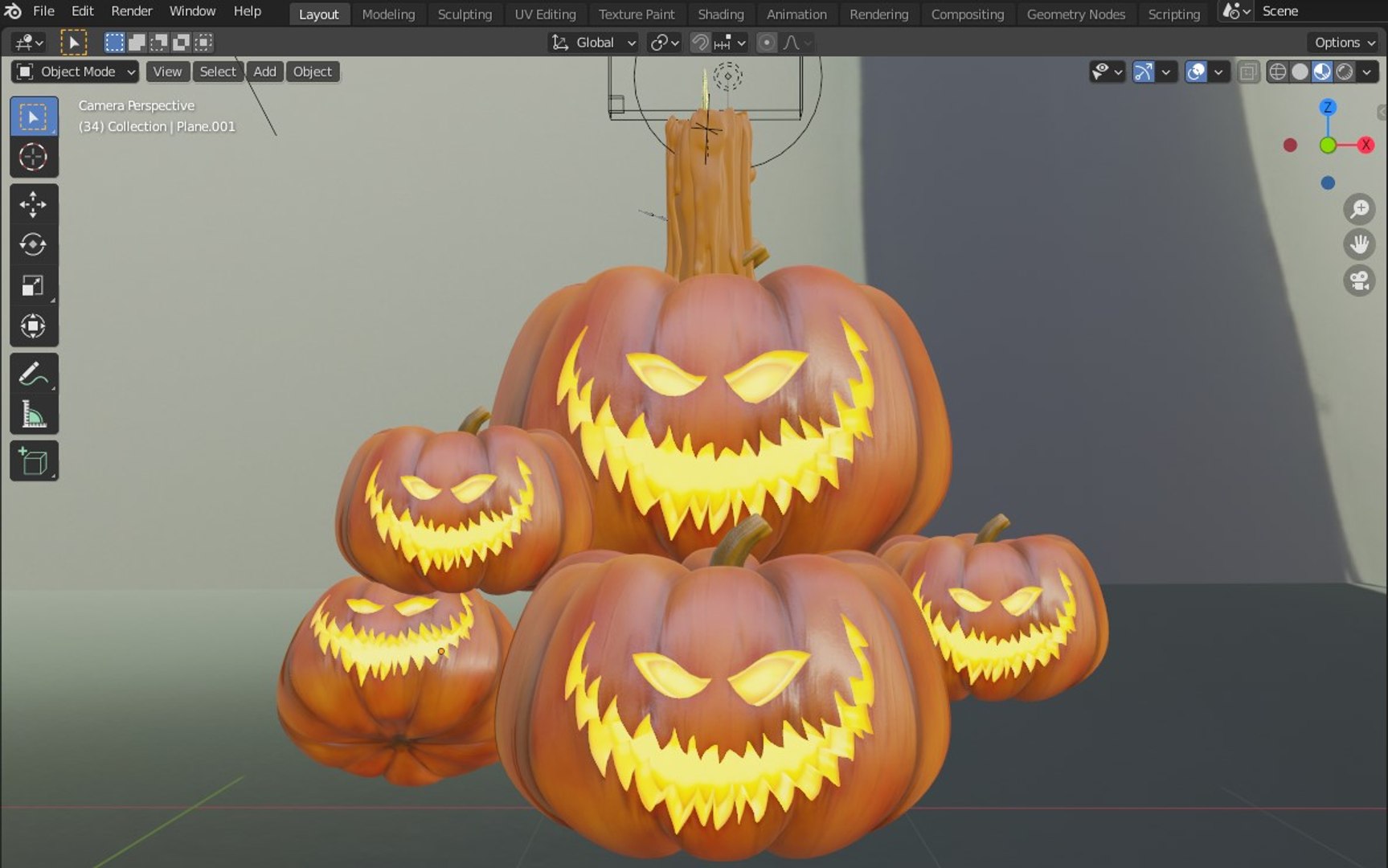Switch to the Sculpting workspace tab
The width and height of the screenshot is (1388, 868).
pos(465,14)
